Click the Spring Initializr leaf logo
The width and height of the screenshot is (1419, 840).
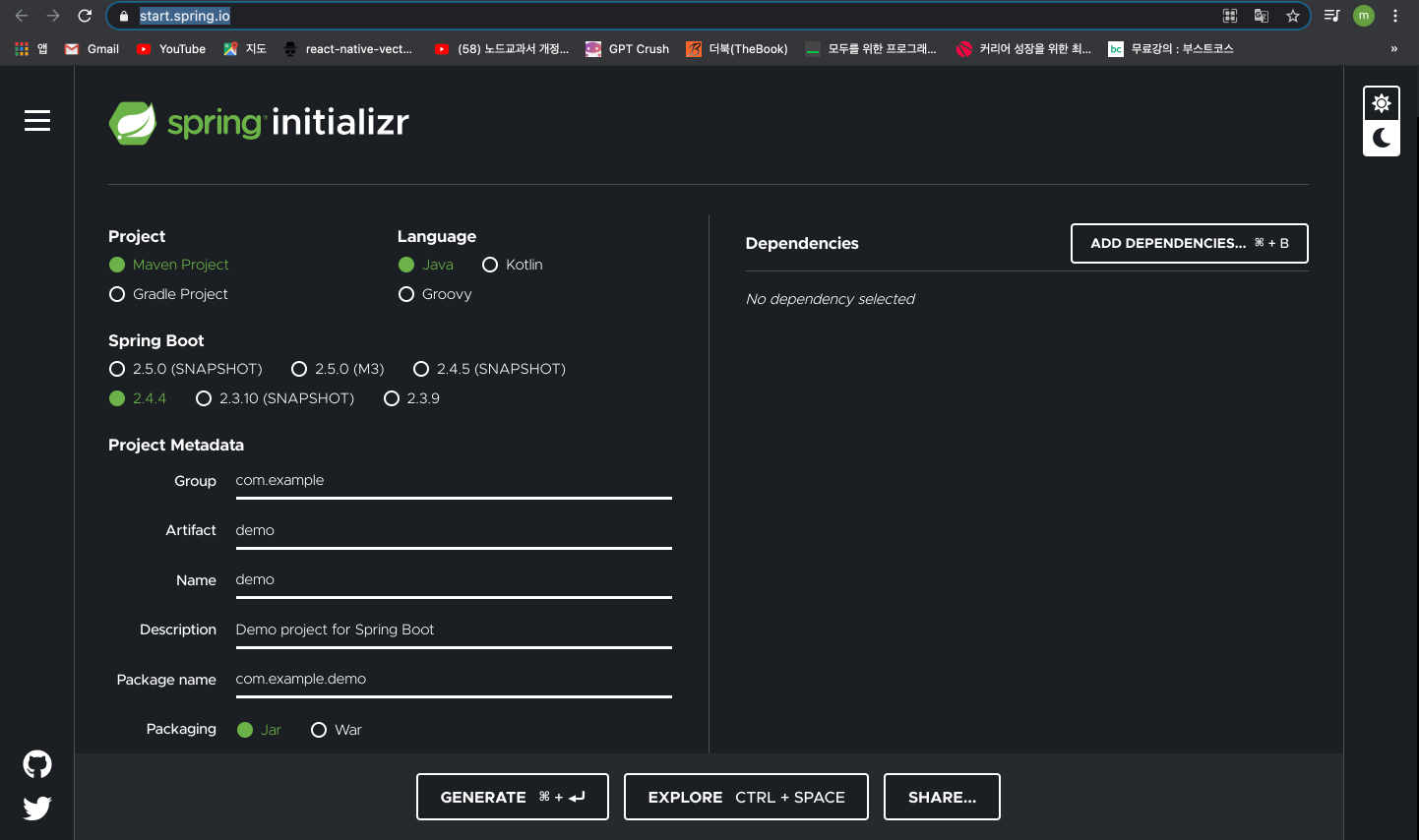(133, 123)
